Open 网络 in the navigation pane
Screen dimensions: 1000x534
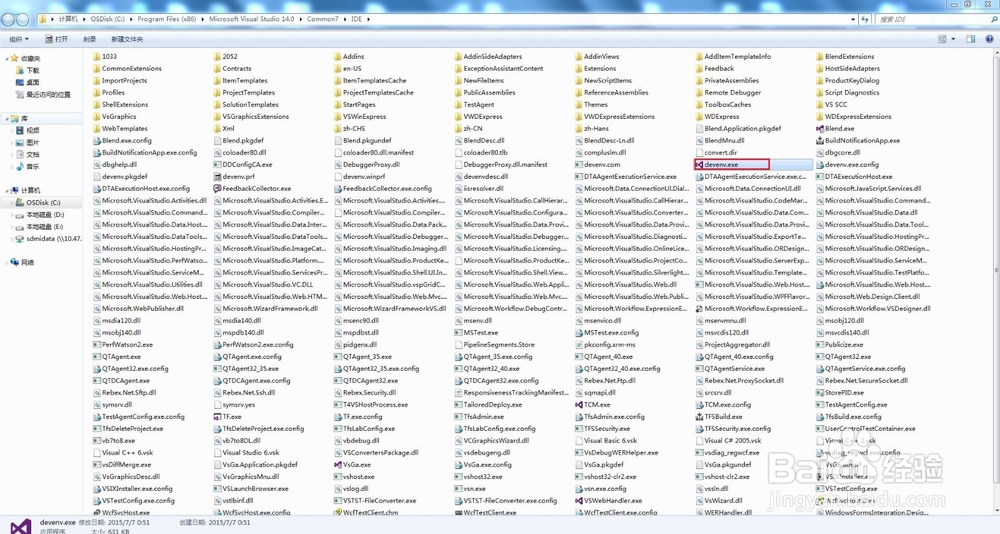tap(22, 262)
